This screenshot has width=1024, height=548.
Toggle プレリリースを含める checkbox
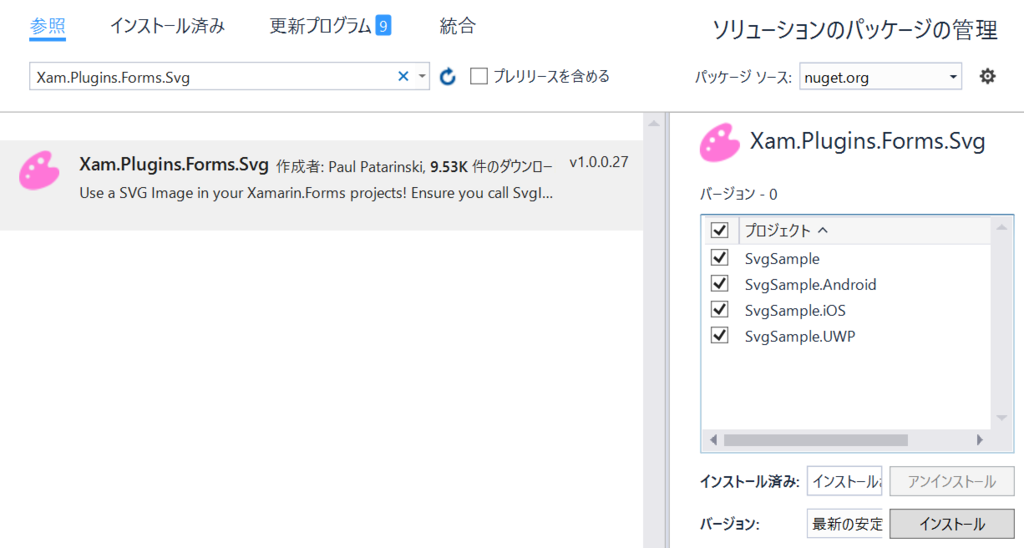pyautogui.click(x=479, y=76)
